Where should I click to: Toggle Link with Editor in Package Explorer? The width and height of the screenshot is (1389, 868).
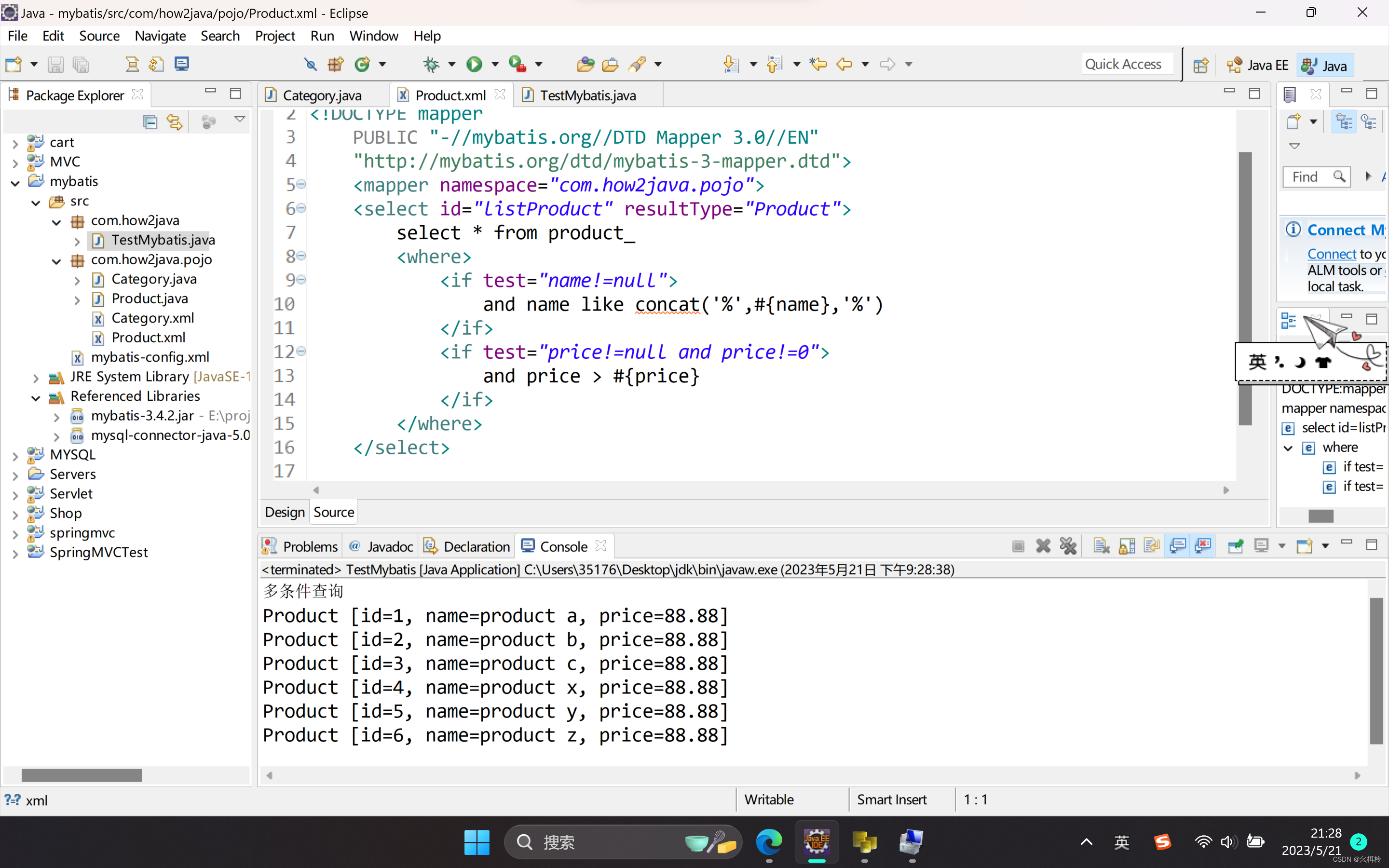click(175, 122)
